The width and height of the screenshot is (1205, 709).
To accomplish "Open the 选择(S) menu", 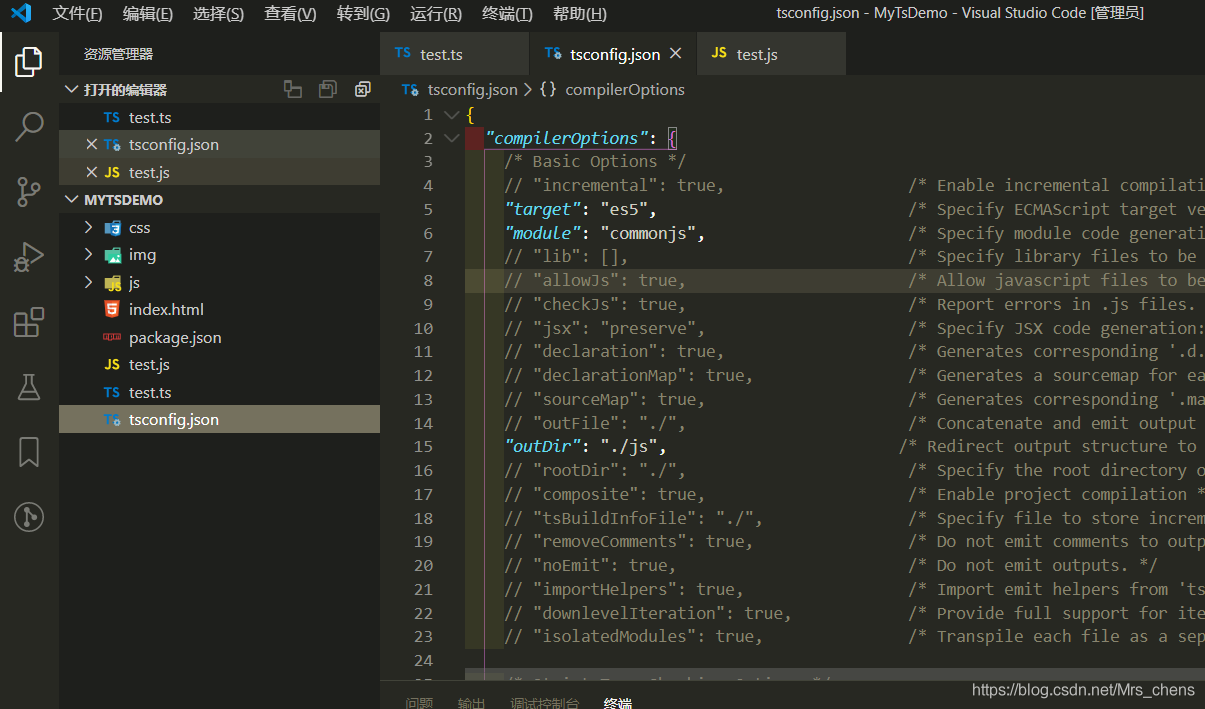I will pos(218,14).
